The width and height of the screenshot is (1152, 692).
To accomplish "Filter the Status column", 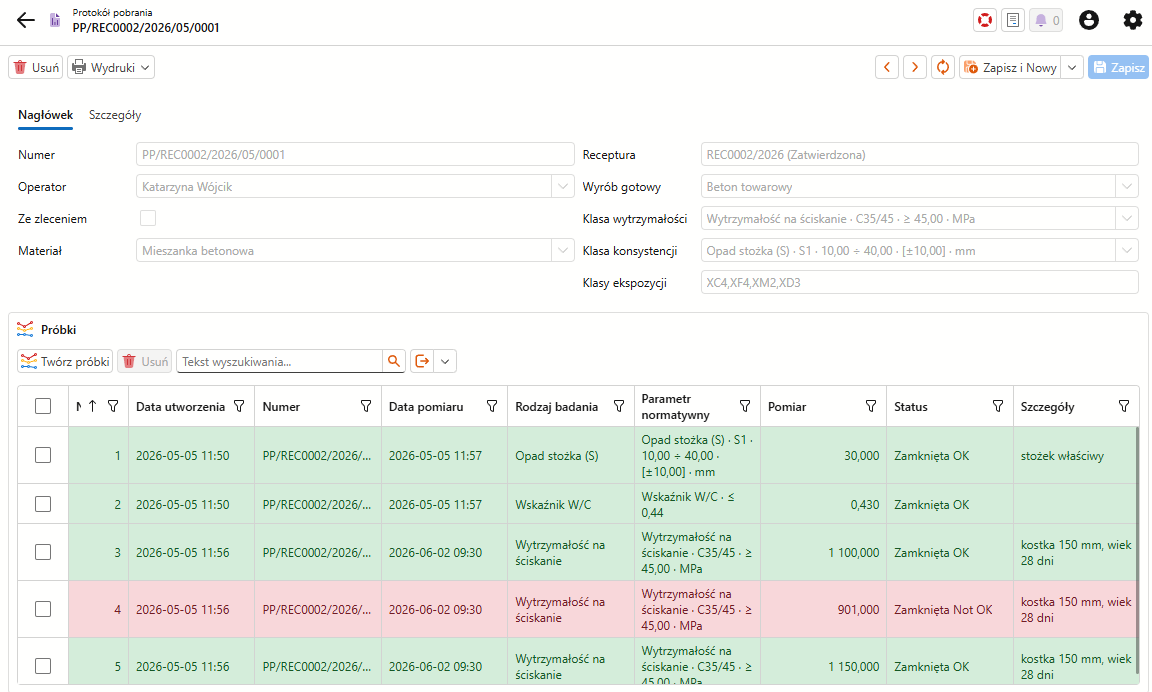I will pyautogui.click(x=997, y=406).
